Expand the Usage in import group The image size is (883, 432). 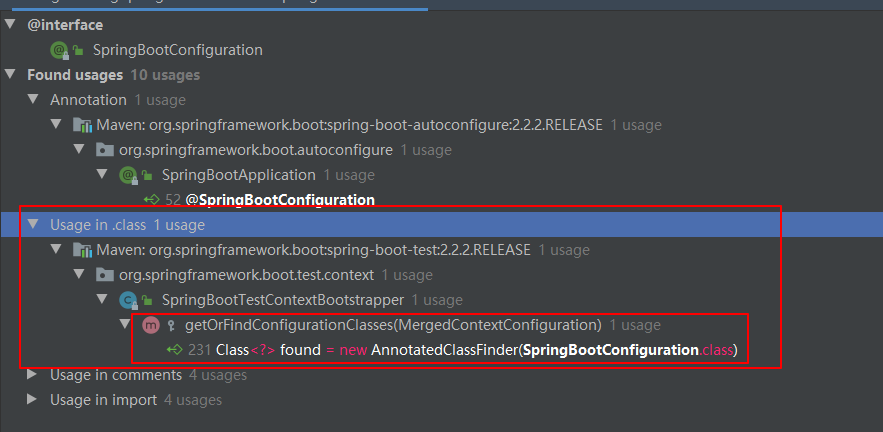point(32,399)
